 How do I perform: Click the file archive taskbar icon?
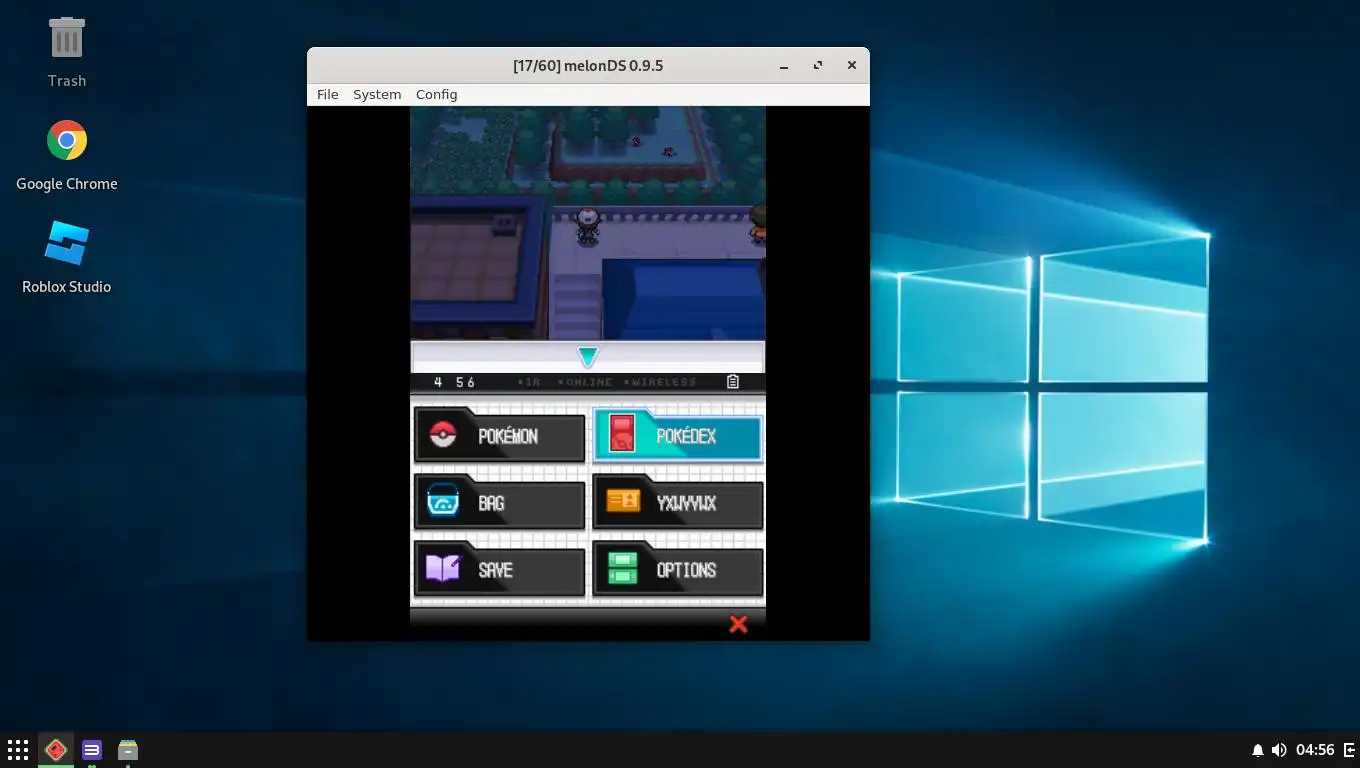(128, 749)
